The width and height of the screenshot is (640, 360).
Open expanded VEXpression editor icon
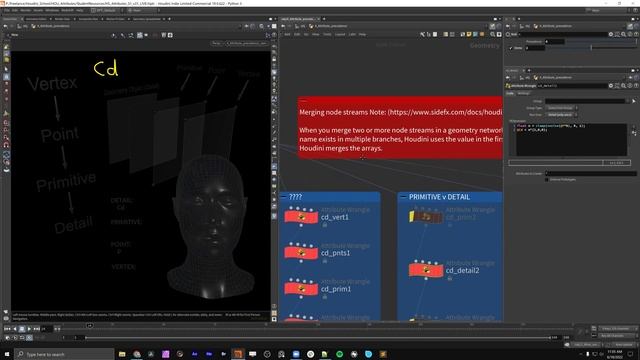[633, 133]
